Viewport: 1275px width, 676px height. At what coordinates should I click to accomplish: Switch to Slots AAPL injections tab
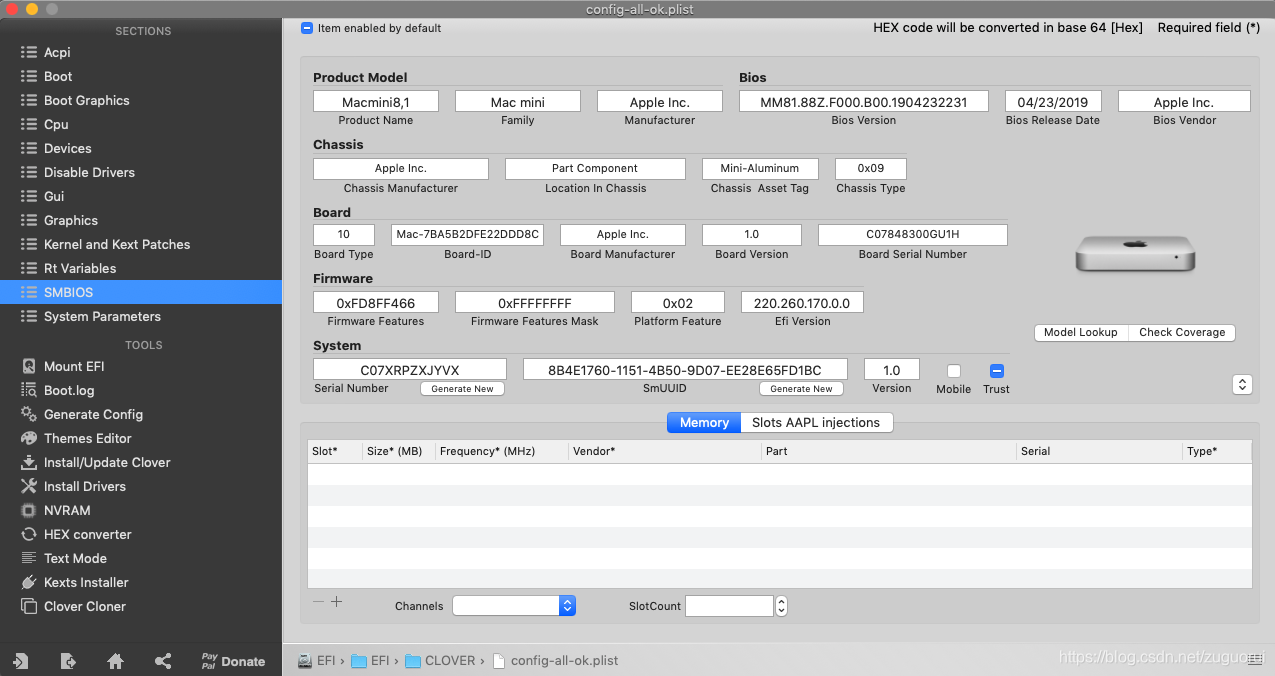[x=816, y=422]
